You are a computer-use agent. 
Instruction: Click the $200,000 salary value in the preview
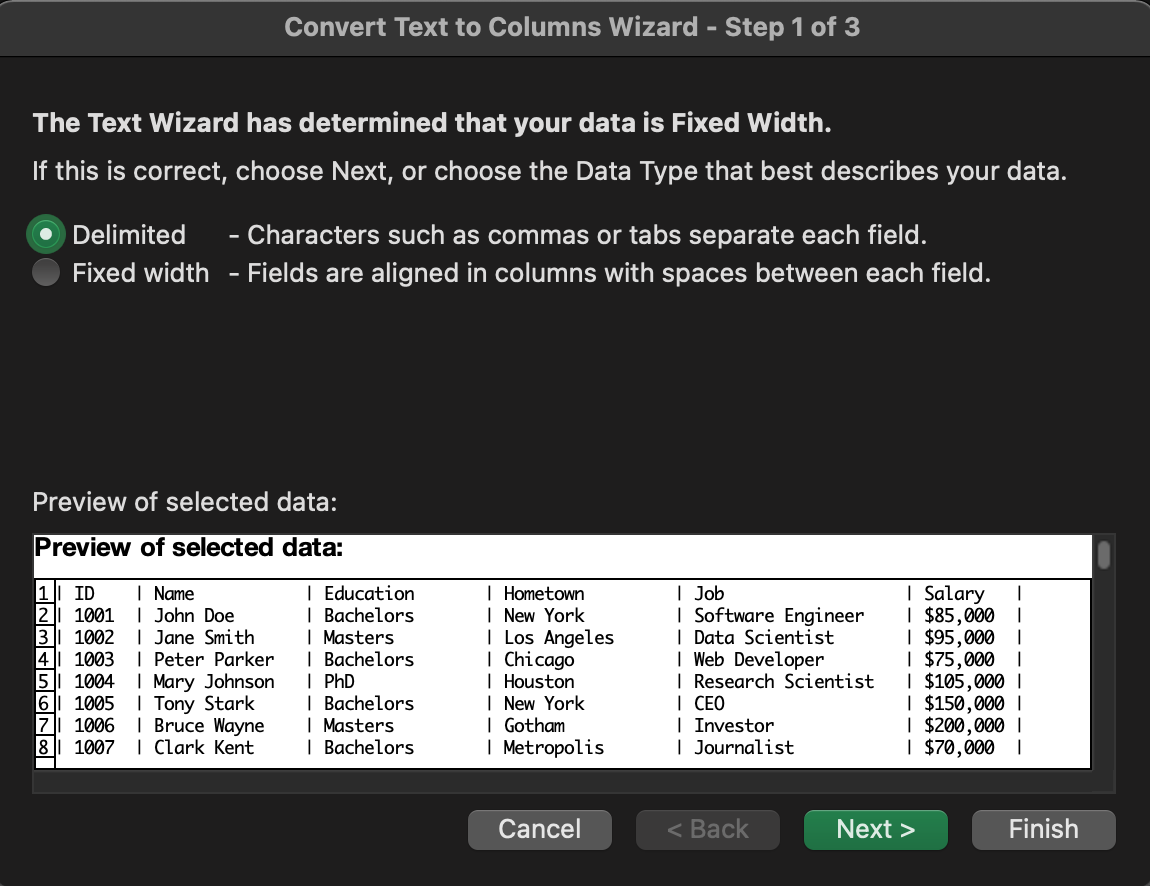pos(964,725)
